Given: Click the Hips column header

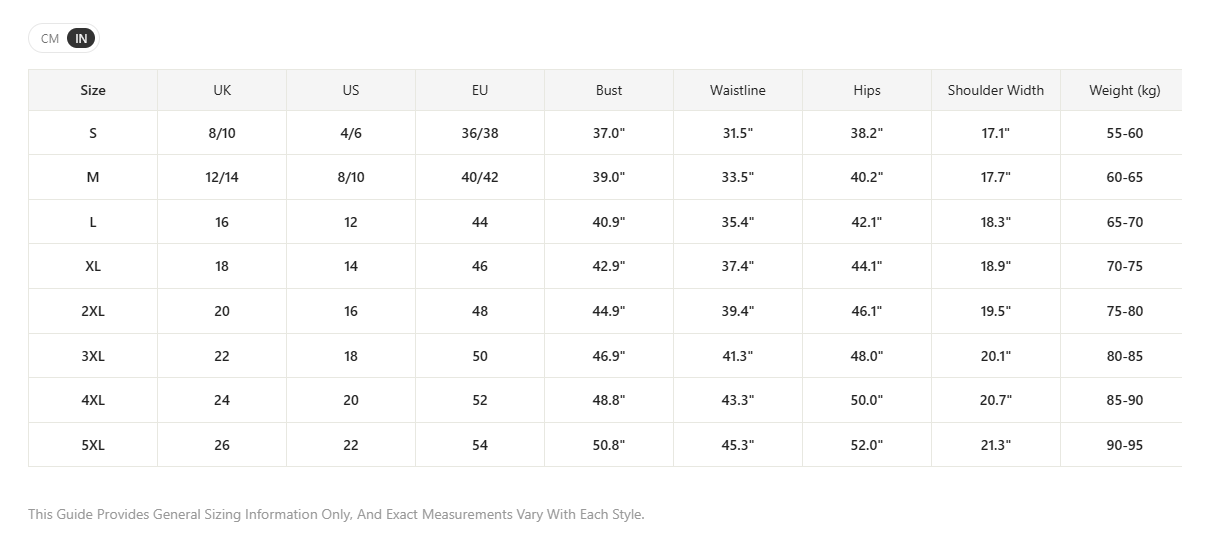Looking at the screenshot, I should [867, 90].
